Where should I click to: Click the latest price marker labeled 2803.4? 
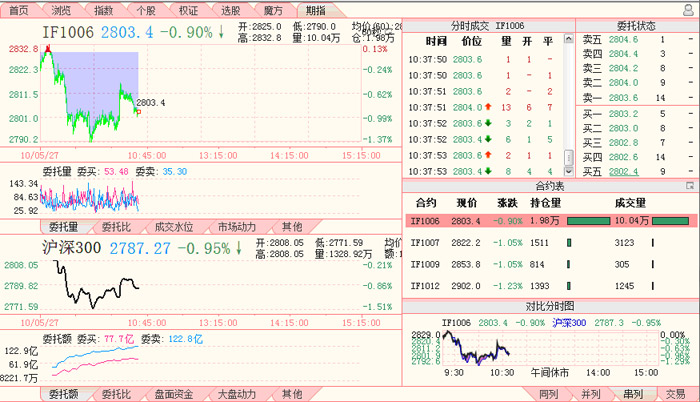(138, 112)
